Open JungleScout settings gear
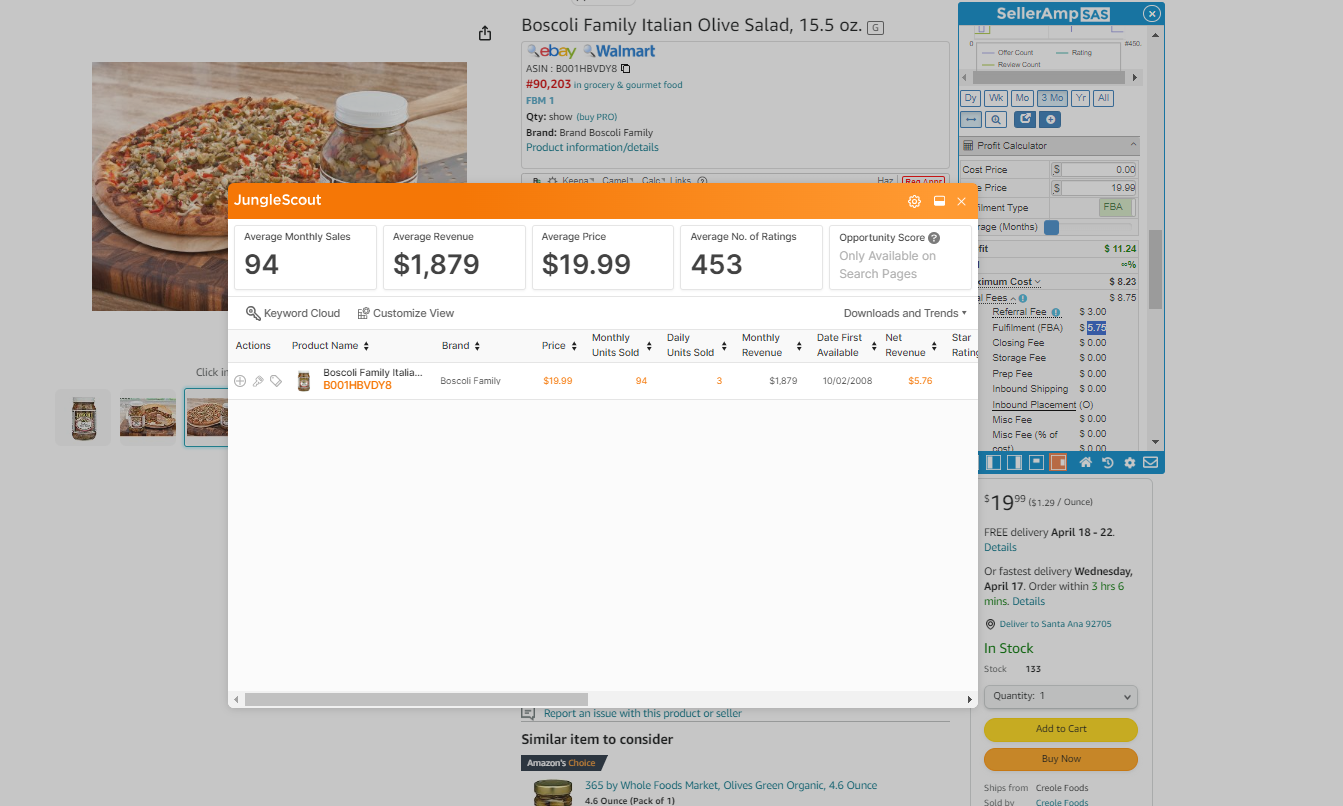This screenshot has width=1343, height=806. 914,201
